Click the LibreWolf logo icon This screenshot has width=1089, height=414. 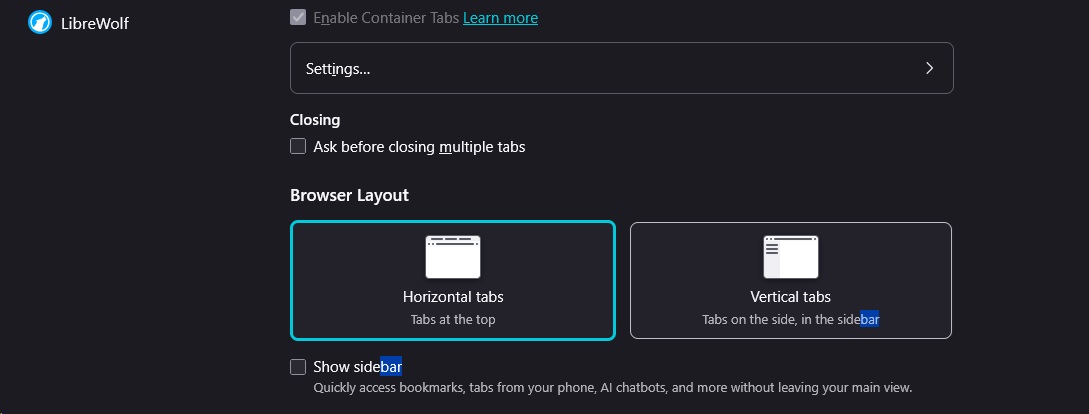[x=40, y=22]
